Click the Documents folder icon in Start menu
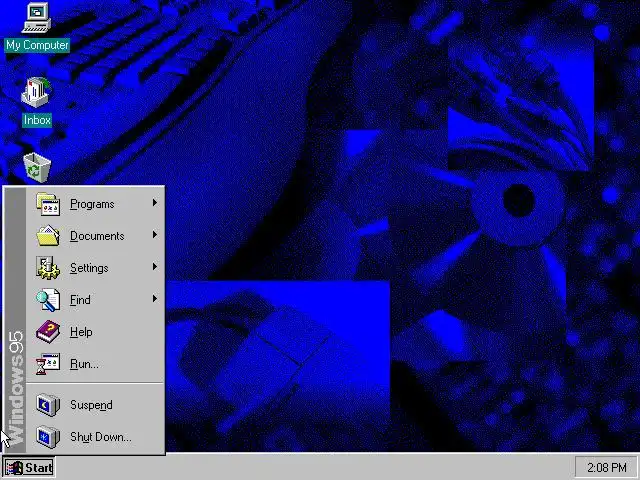This screenshot has height=480, width=640. tap(48, 236)
